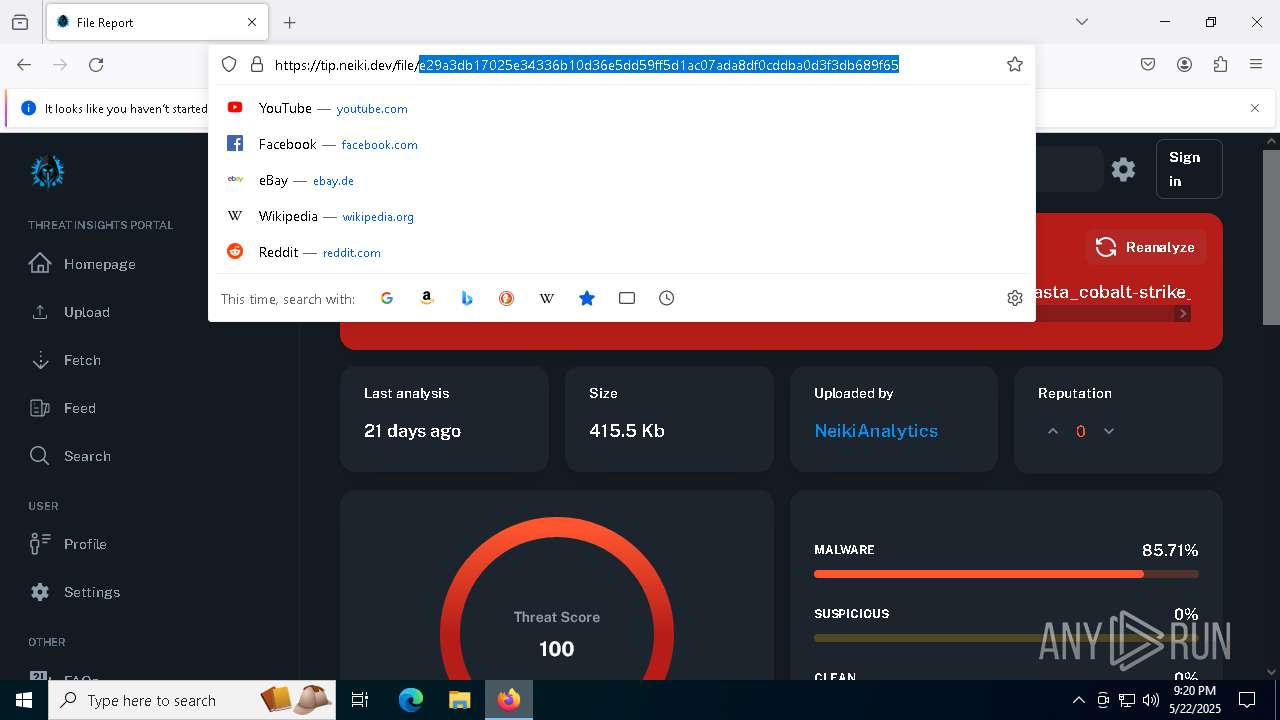
Task: Open Feed page in sidebar
Action: [63, 408]
